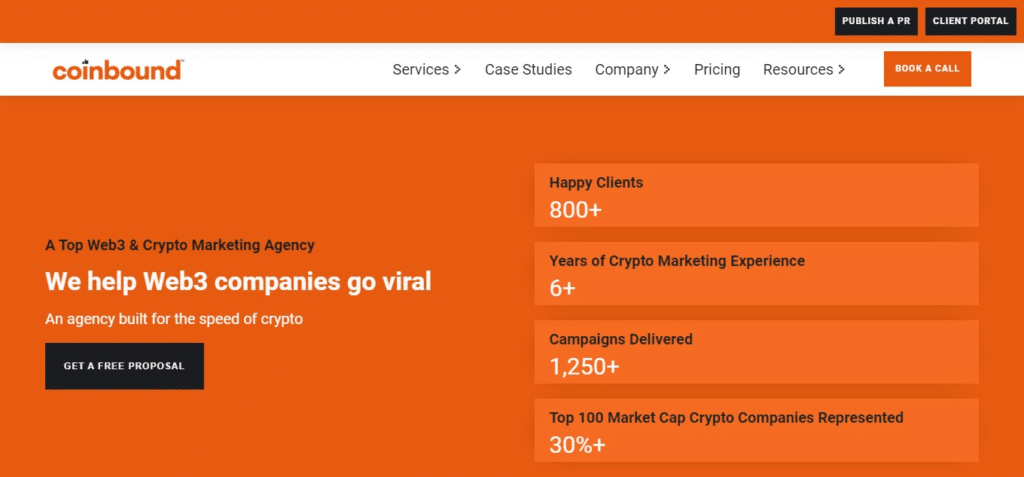Click the Publish a PR button
This screenshot has width=1024, height=477.
(x=876, y=21)
